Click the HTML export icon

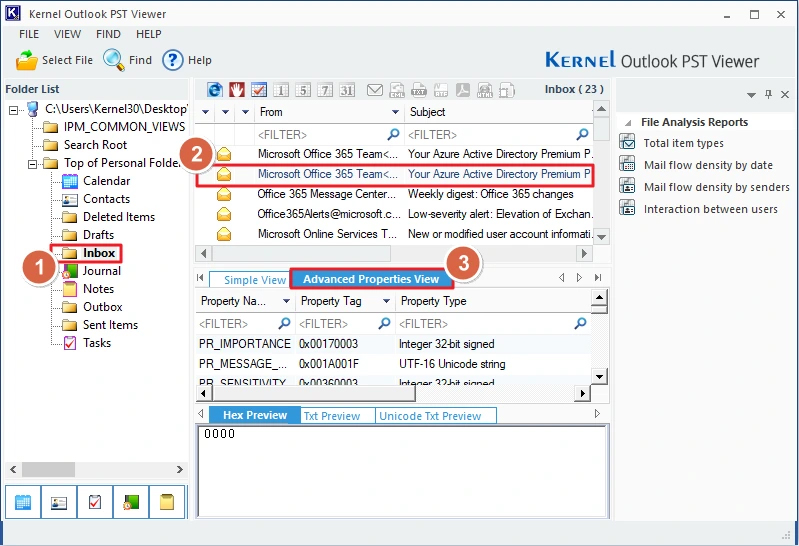(x=485, y=90)
